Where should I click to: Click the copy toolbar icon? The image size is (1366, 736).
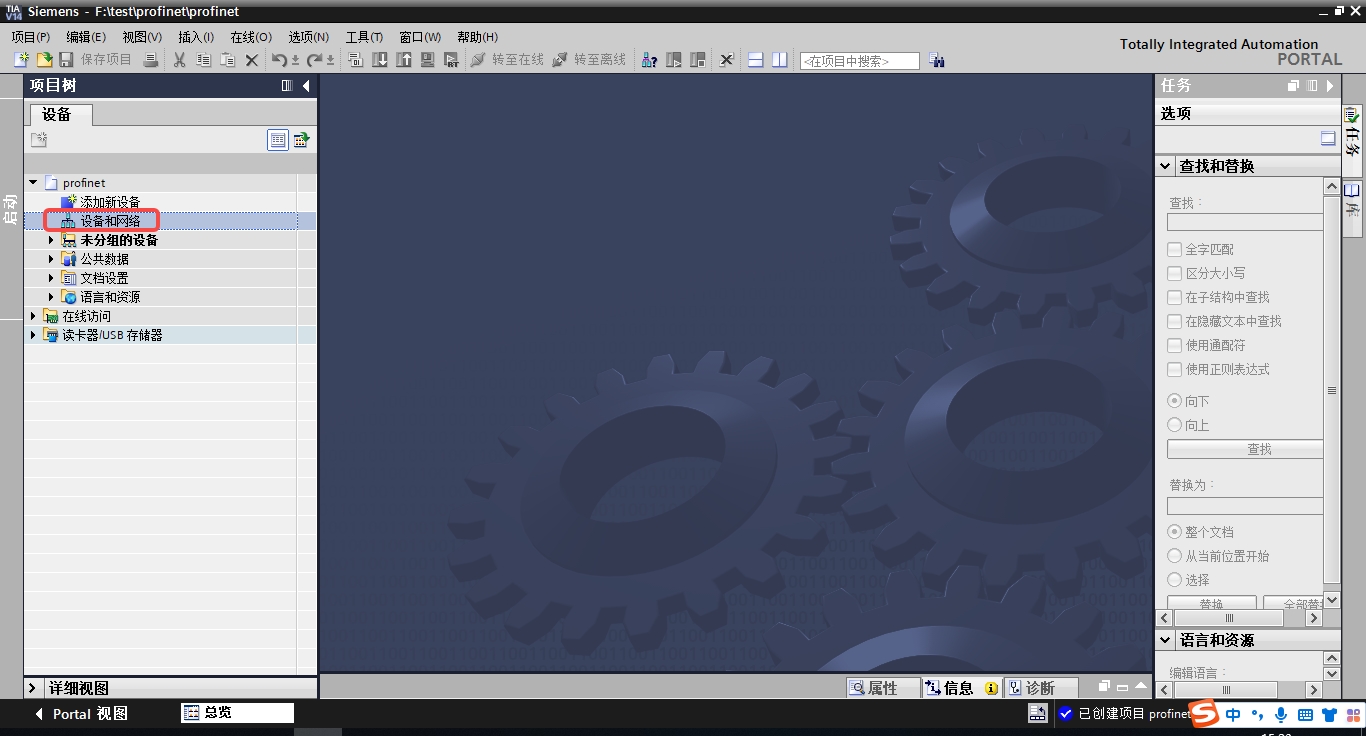point(203,60)
